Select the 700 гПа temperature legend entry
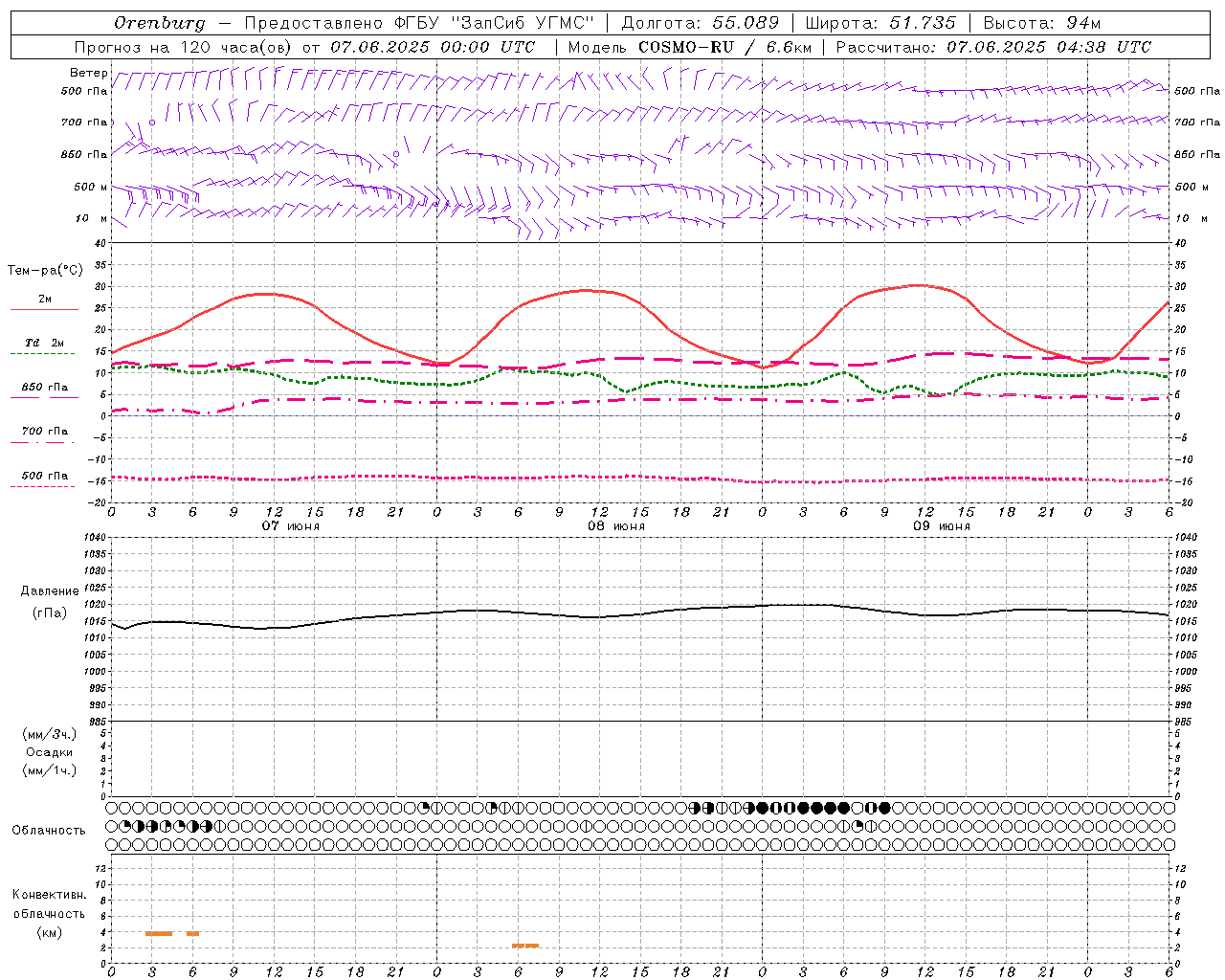The image size is (1225, 980). 45,432
